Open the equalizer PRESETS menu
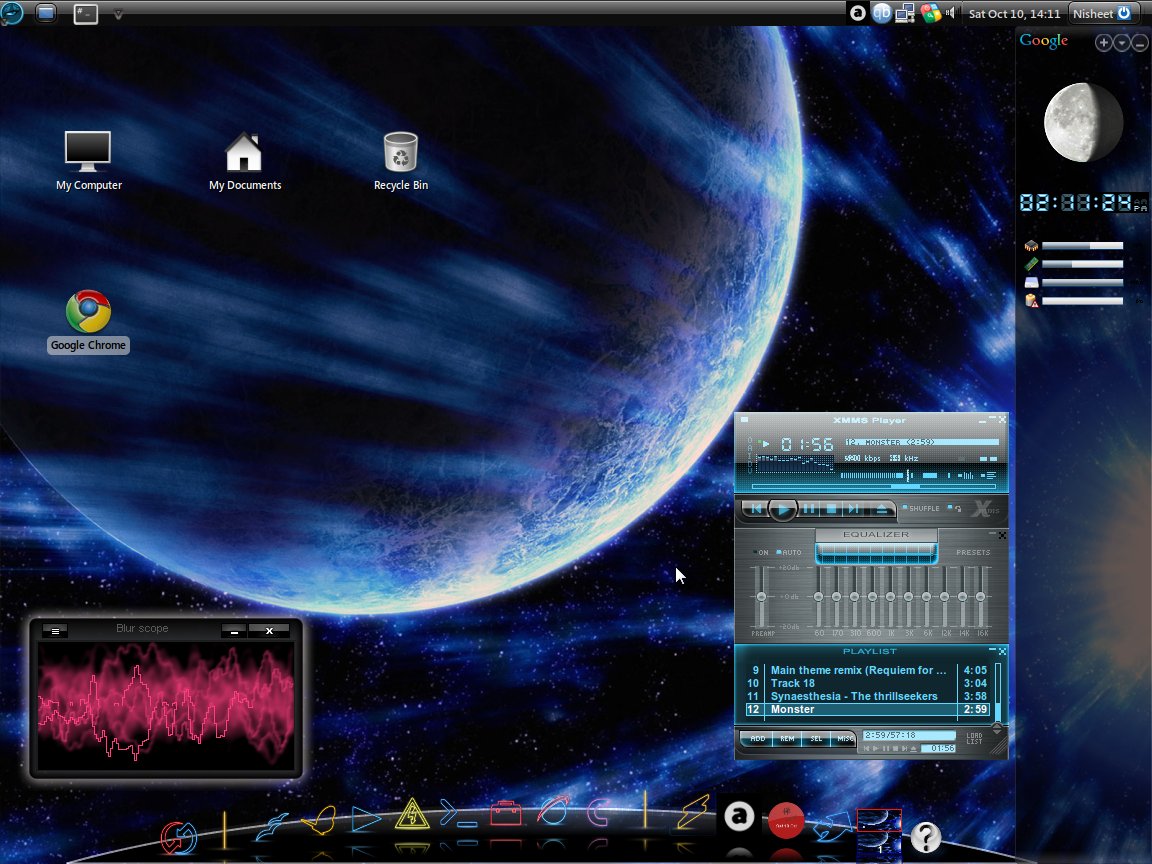This screenshot has width=1152, height=864. click(x=973, y=552)
